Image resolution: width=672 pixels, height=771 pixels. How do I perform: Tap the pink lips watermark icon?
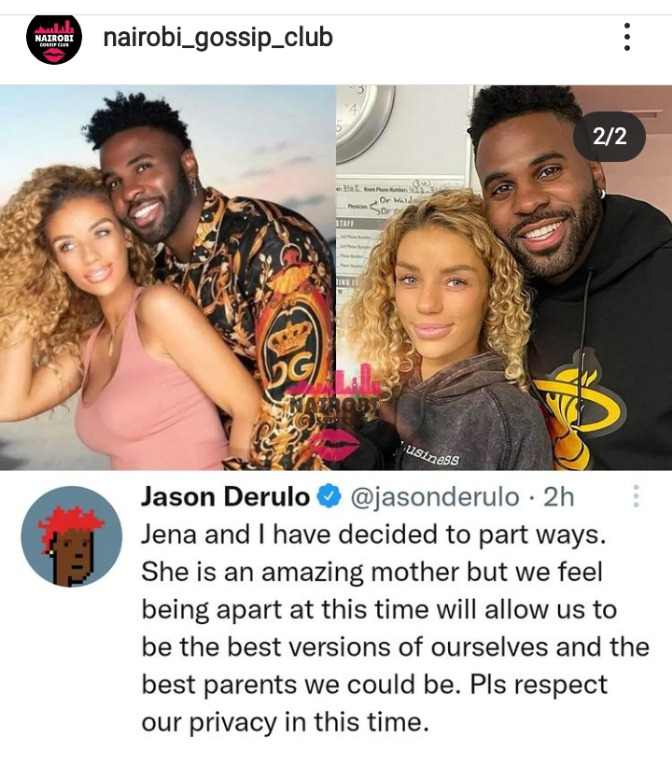(334, 444)
